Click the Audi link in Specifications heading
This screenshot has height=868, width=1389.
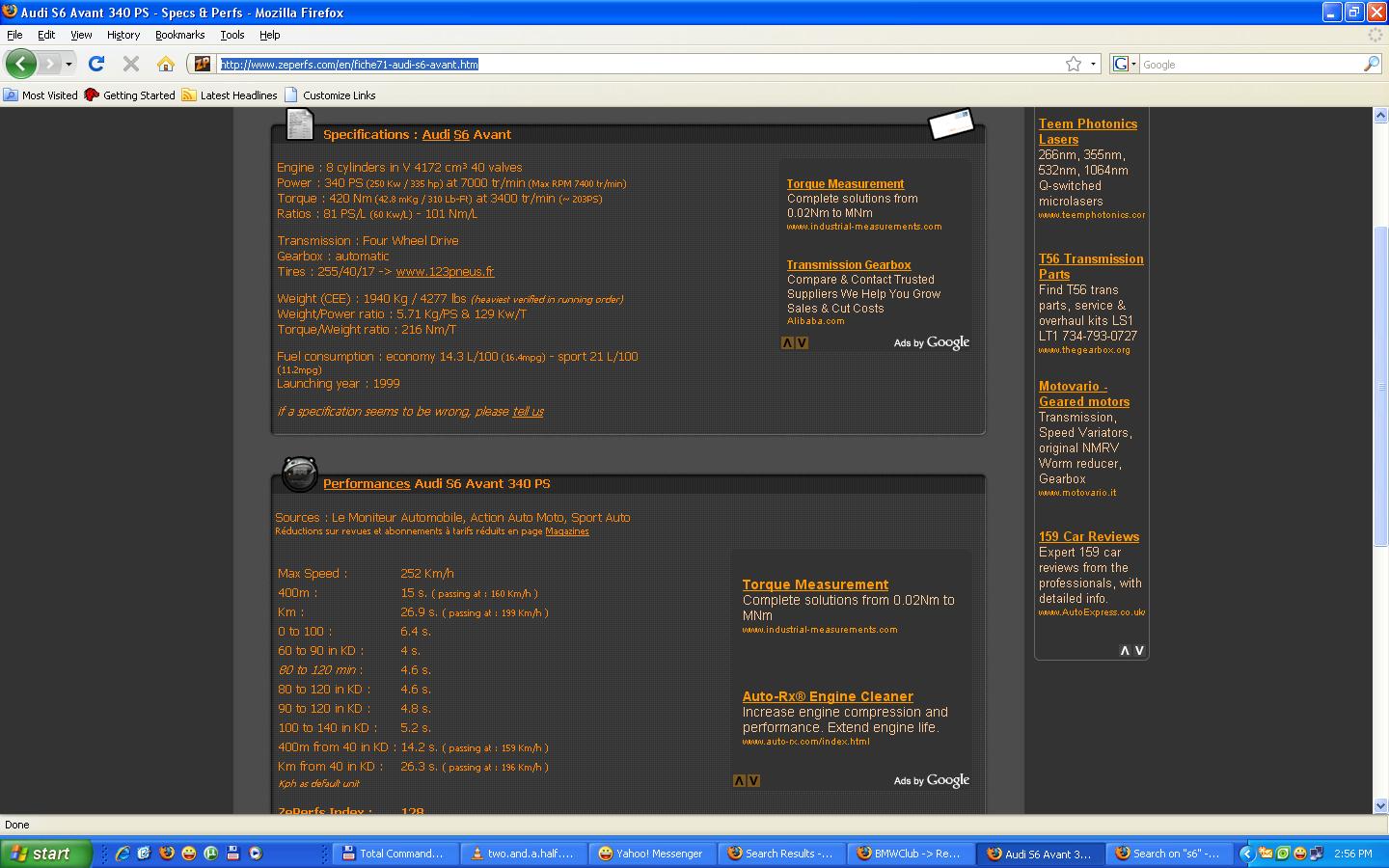[x=436, y=135]
